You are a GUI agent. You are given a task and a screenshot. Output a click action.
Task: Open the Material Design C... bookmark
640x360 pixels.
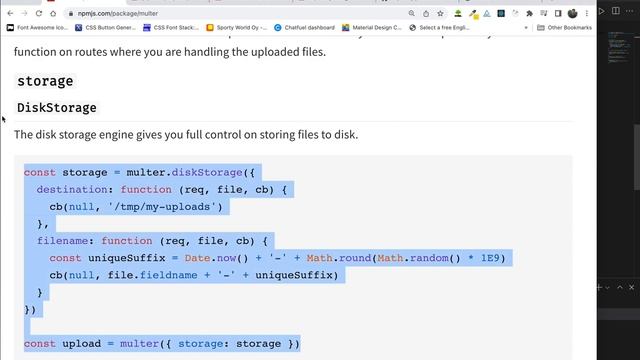pos(372,28)
